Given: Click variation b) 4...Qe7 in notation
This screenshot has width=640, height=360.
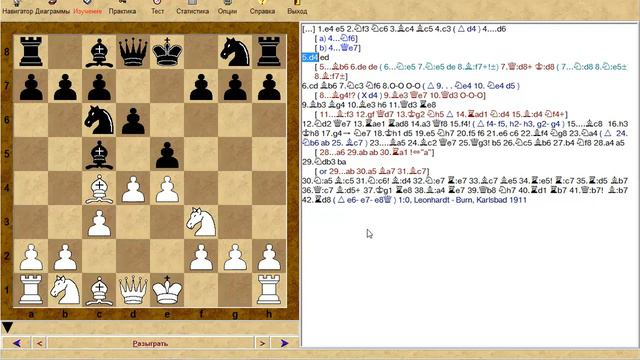Looking at the screenshot, I should pos(340,48).
